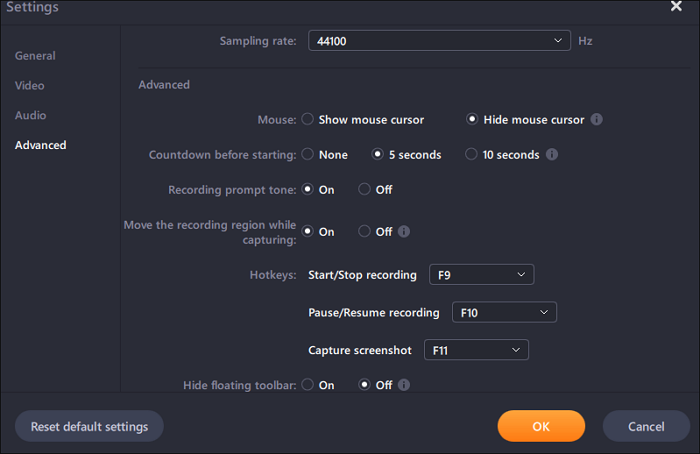
Task: Click the Cancel button
Action: [646, 426]
